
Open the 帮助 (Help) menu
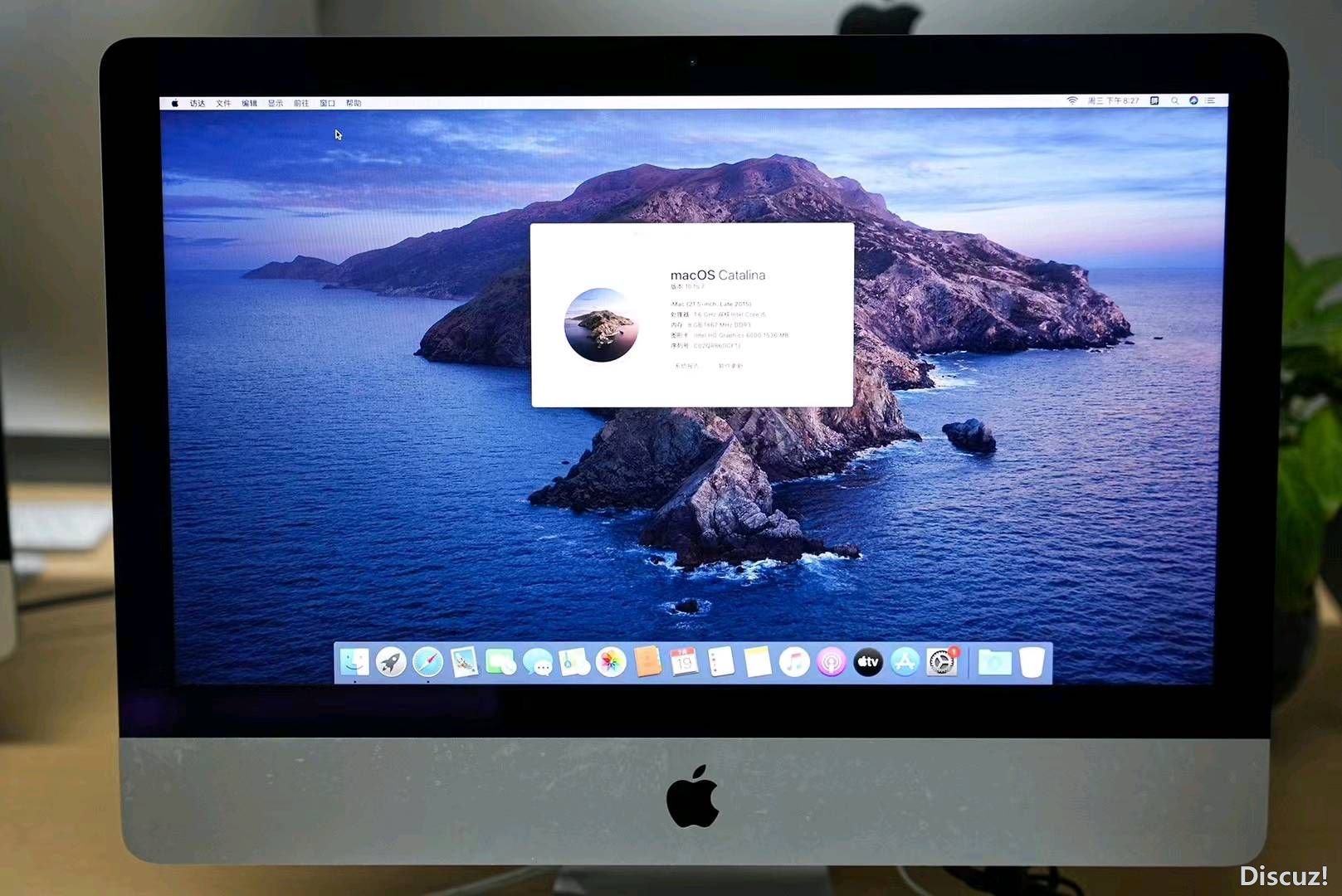click(x=354, y=104)
